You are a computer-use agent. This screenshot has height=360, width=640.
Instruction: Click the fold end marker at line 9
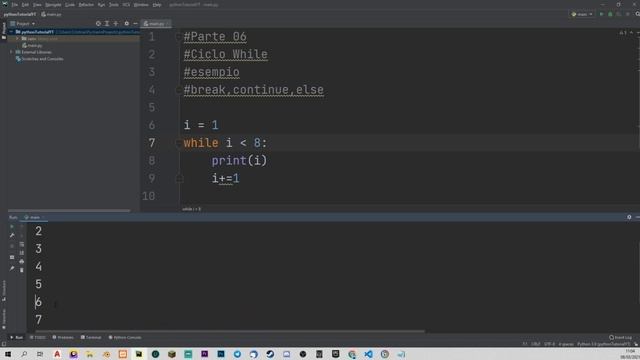coord(178,178)
